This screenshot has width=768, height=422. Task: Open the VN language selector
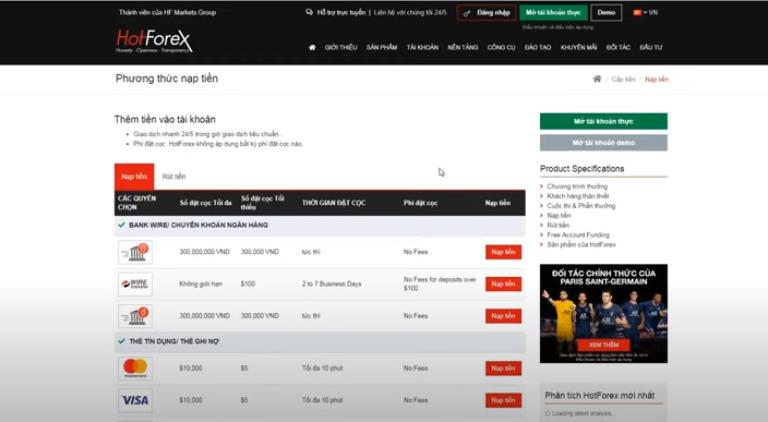coord(645,13)
